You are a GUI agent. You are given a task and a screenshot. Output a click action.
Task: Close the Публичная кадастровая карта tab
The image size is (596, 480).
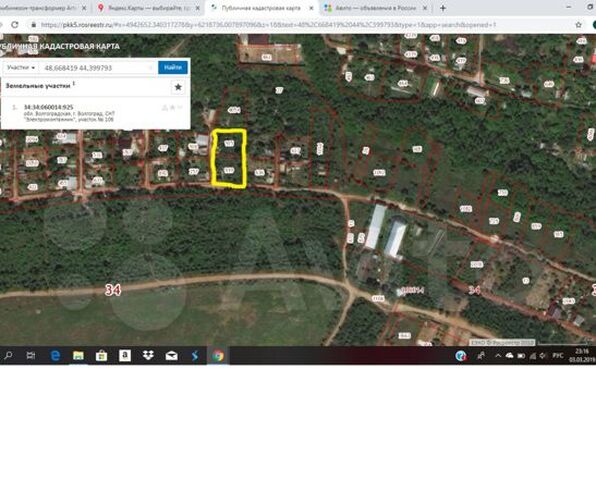(x=311, y=8)
